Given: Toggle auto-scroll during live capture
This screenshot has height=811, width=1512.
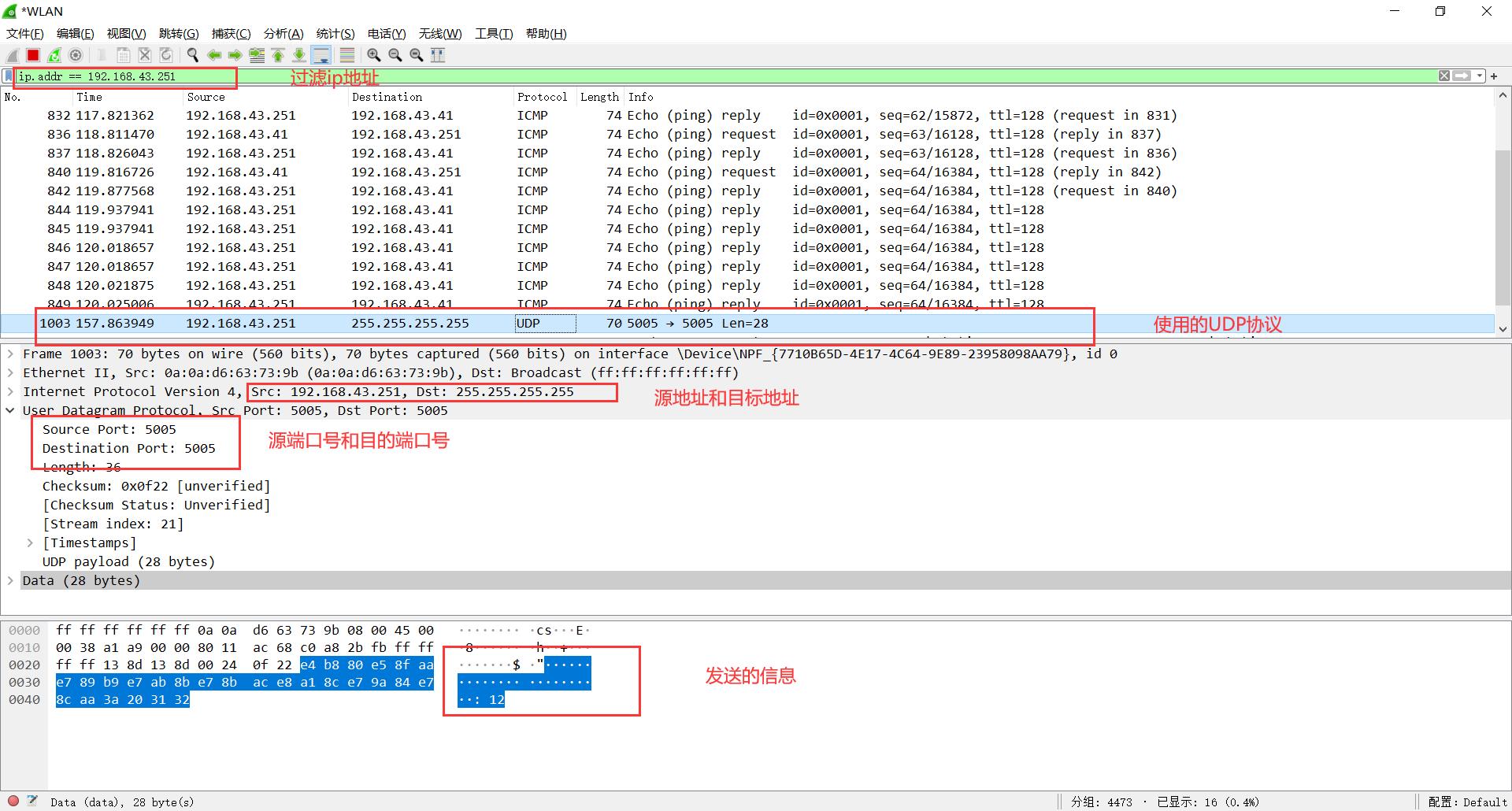Looking at the screenshot, I should tap(321, 55).
